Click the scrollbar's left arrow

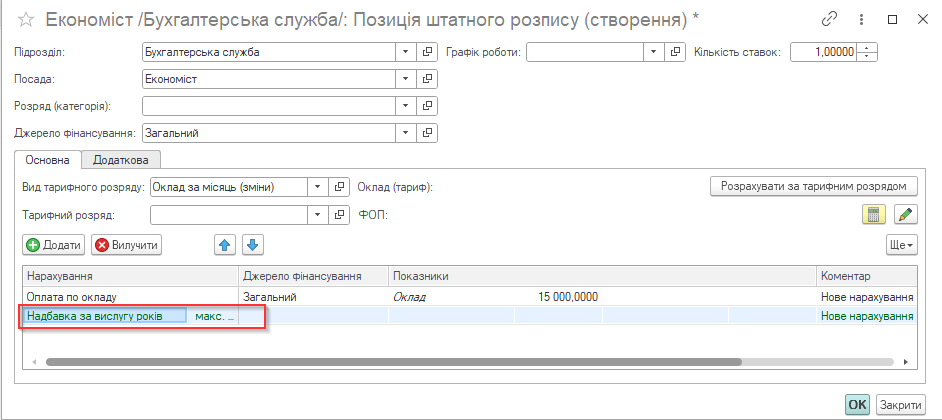coord(34,362)
